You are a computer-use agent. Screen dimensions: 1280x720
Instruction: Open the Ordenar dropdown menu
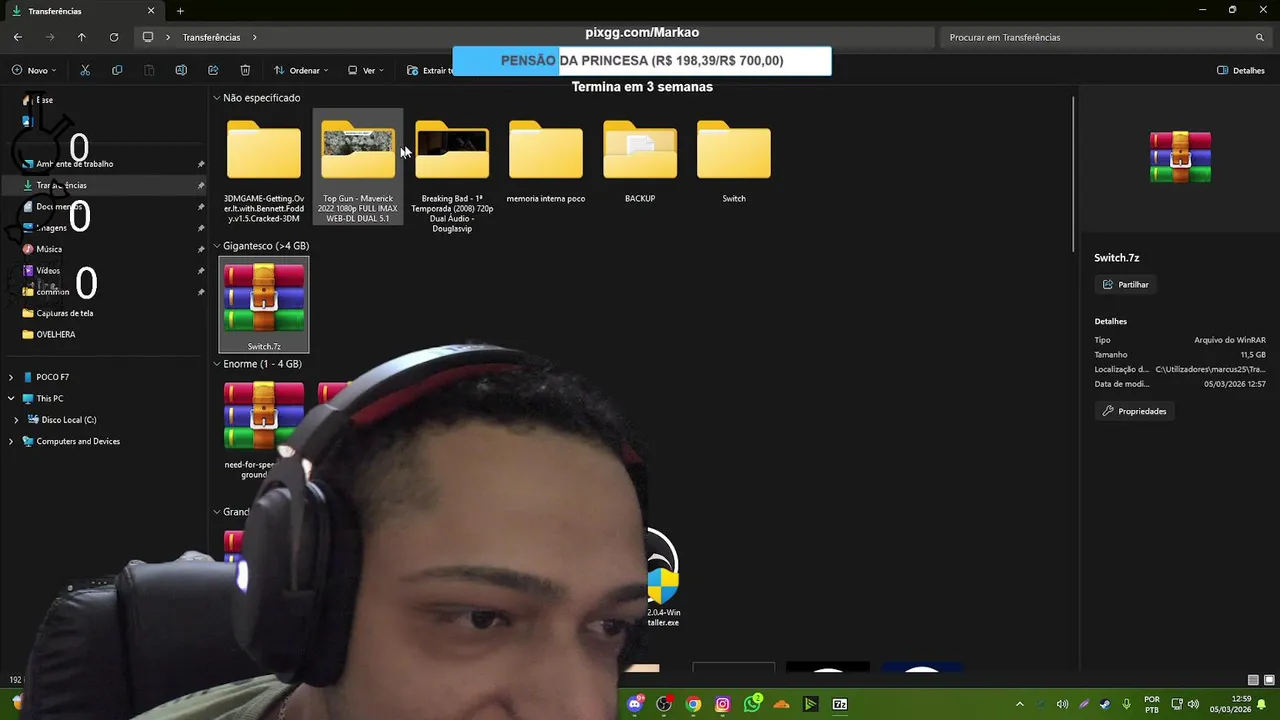click(302, 70)
